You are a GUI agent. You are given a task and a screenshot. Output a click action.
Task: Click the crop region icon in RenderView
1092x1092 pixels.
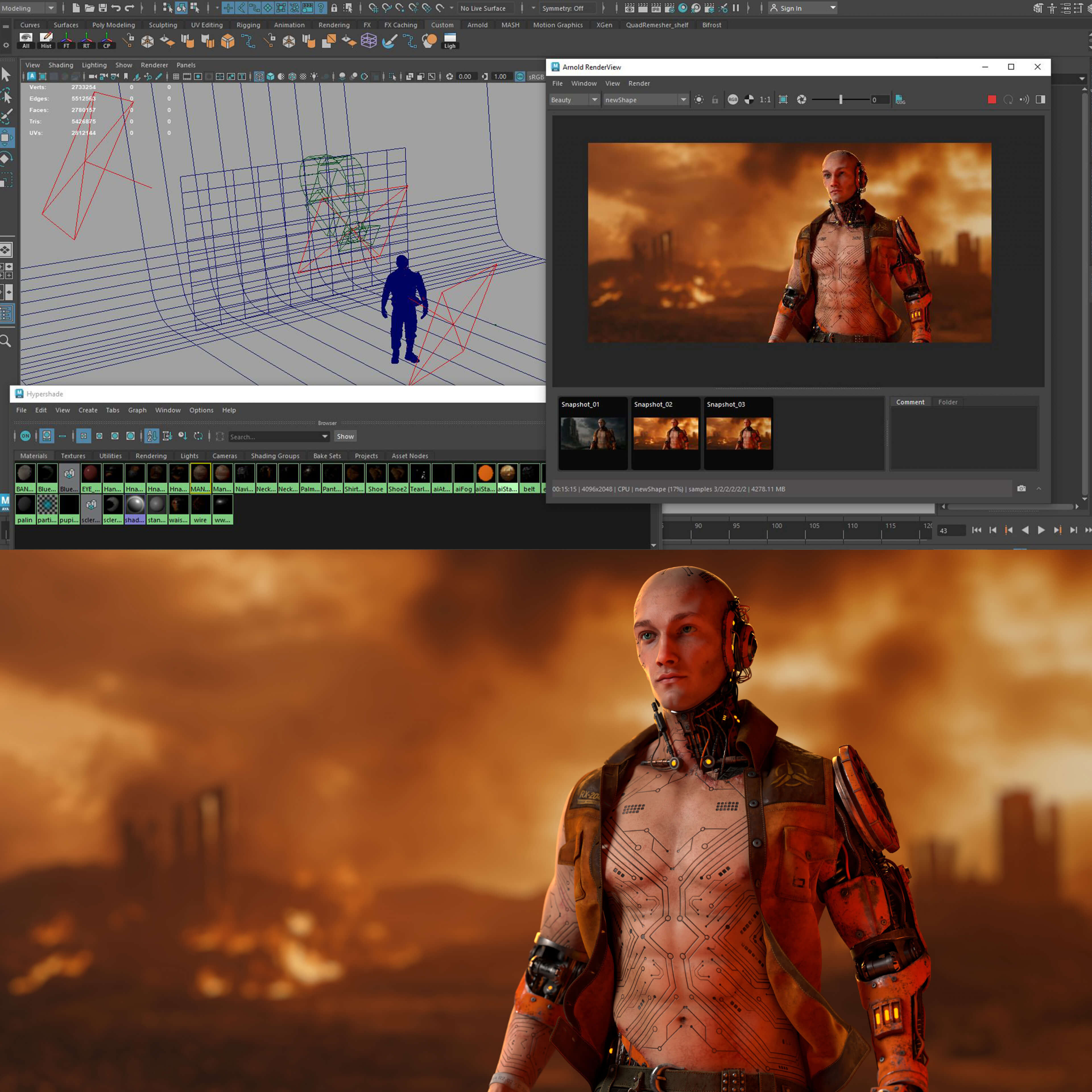point(783,100)
